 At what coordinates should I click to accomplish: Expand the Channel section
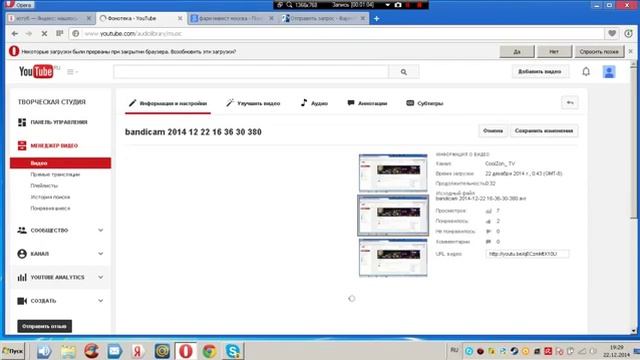click(x=100, y=254)
